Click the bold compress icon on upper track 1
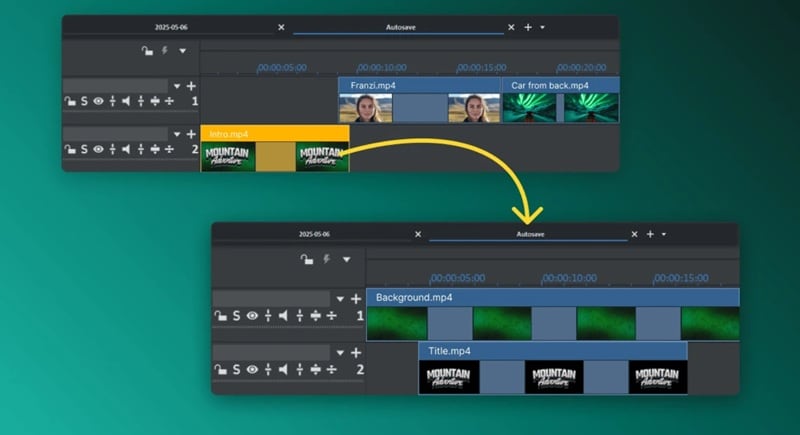The height and width of the screenshot is (435, 800). pos(155,101)
